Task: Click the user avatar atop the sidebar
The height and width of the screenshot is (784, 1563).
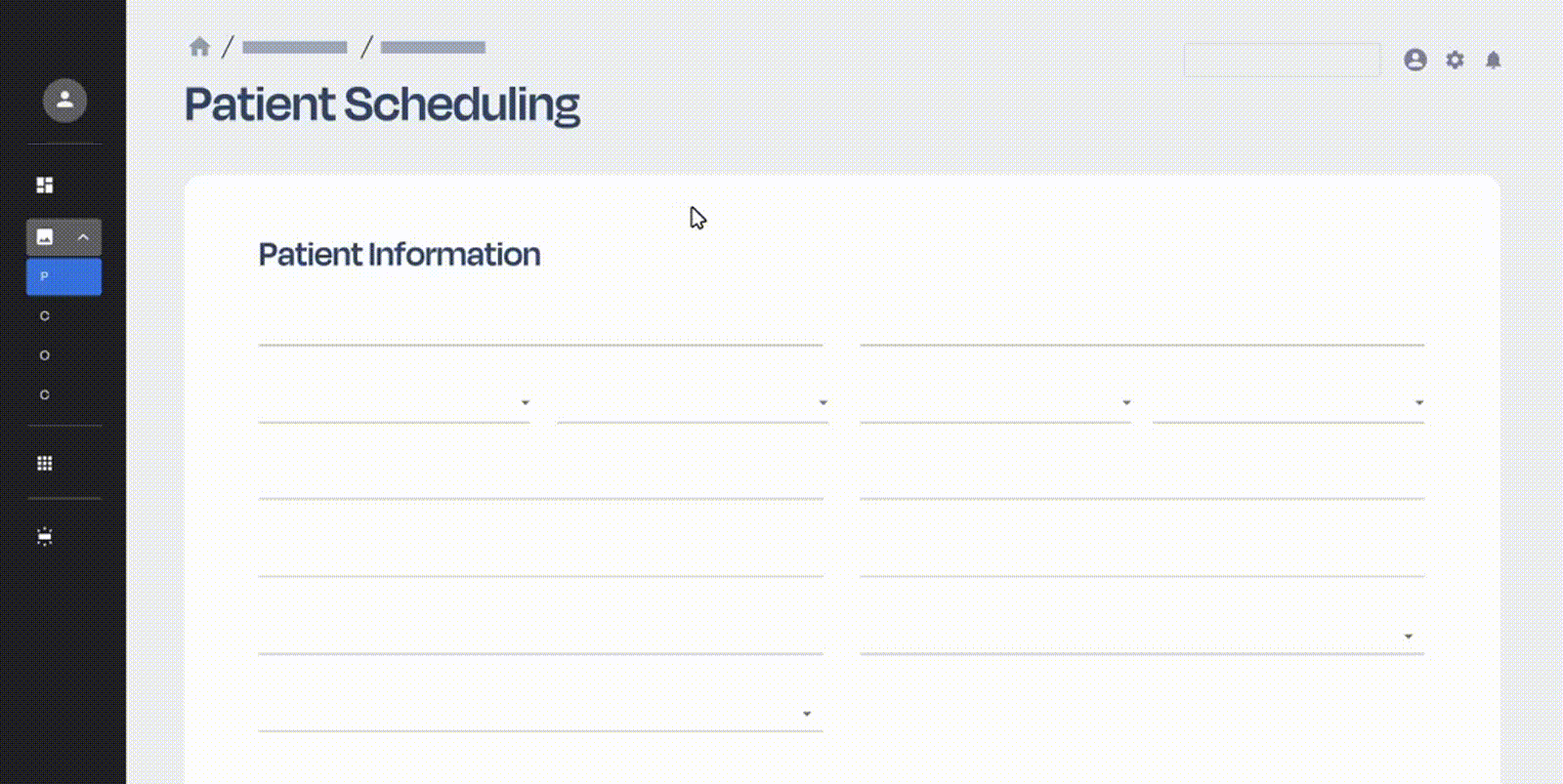Action: (x=64, y=101)
